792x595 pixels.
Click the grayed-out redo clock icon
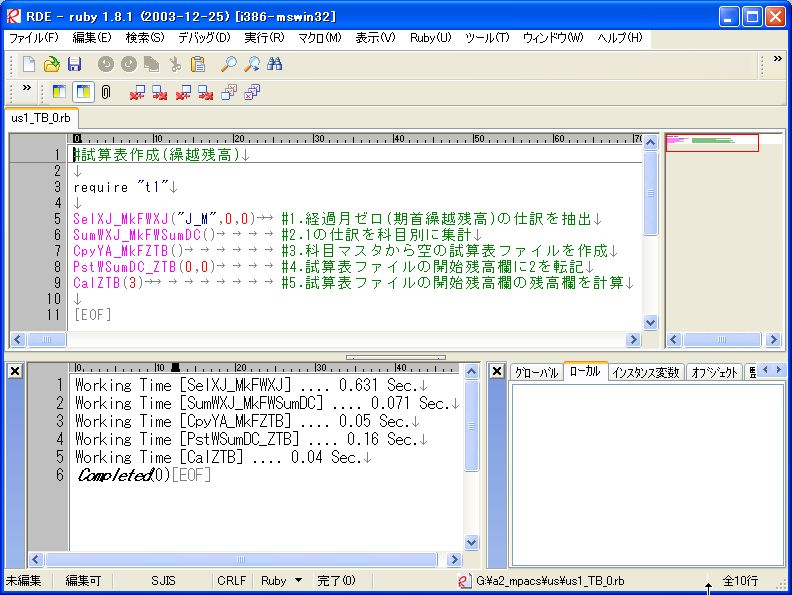tap(129, 64)
